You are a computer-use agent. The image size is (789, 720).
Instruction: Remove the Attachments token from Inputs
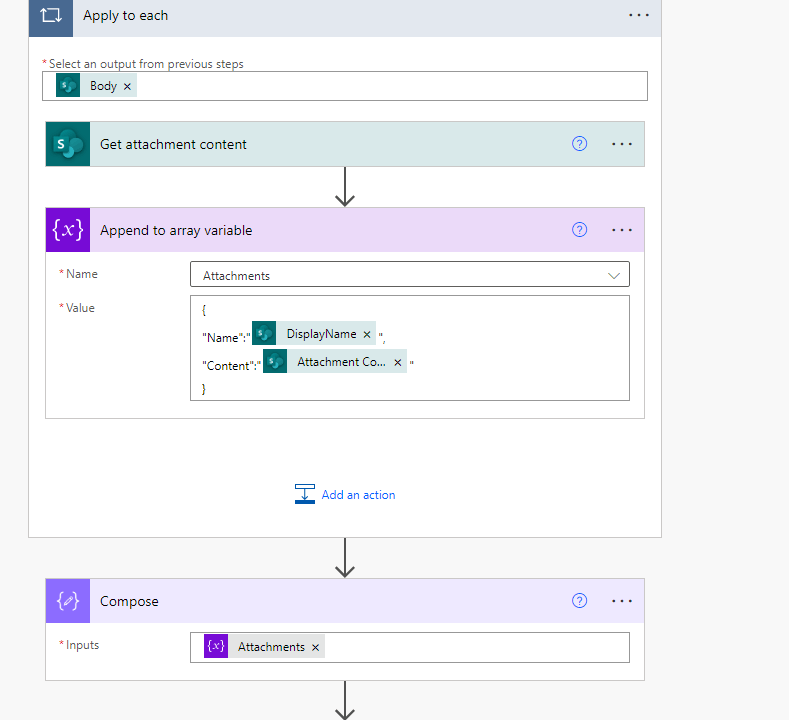[x=315, y=648]
